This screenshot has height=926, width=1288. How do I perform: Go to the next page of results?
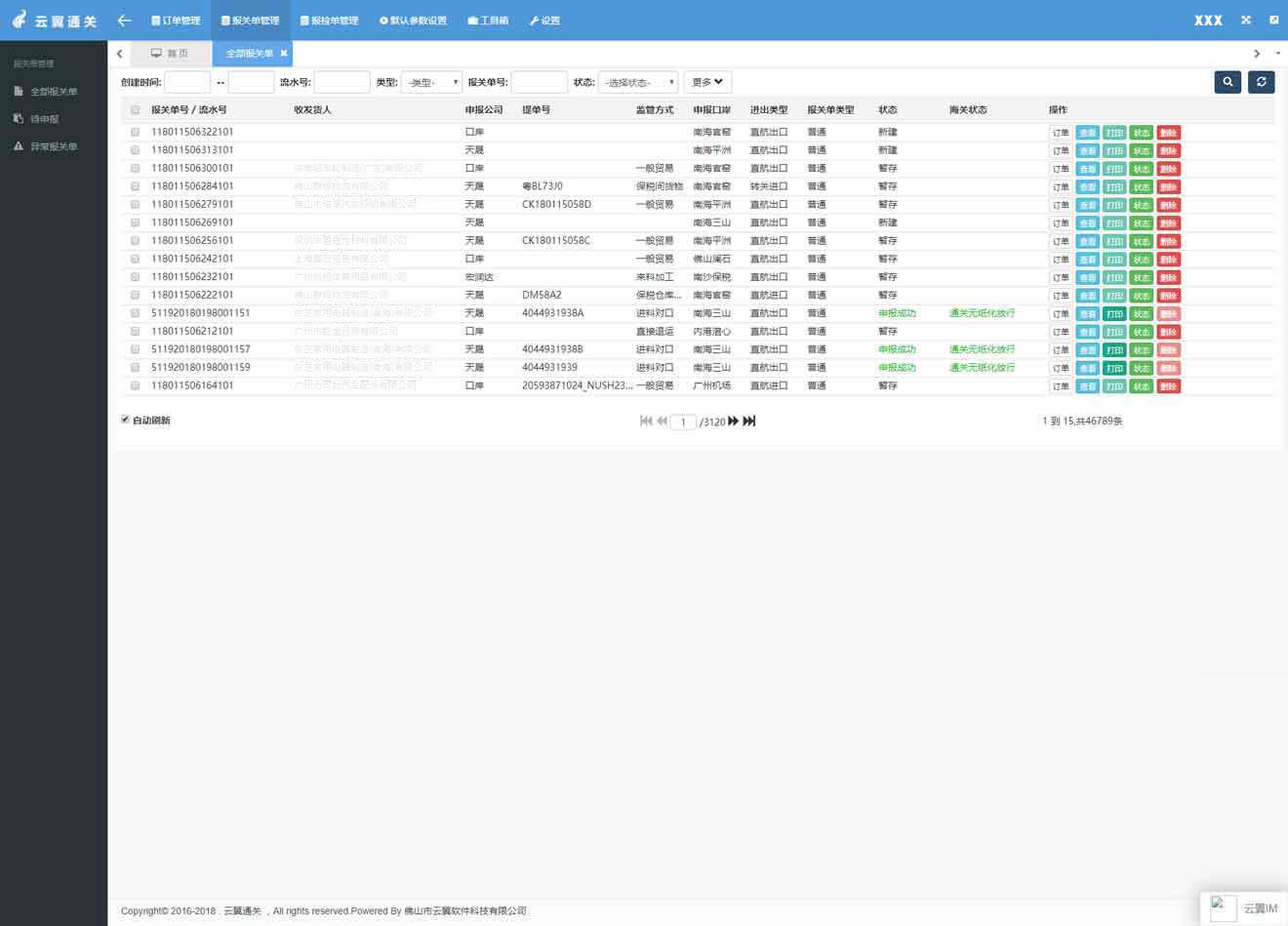(x=734, y=422)
